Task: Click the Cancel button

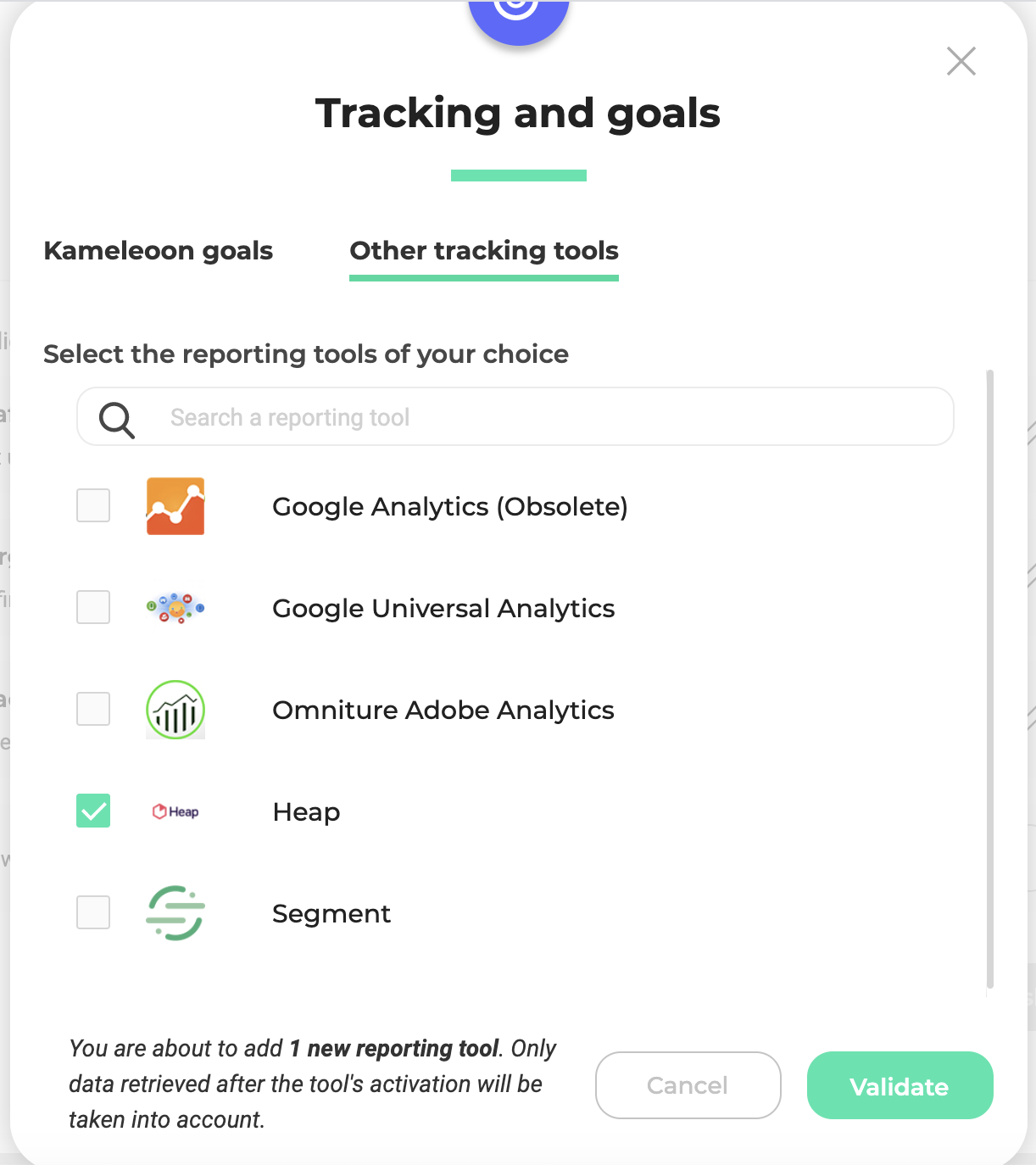Action: click(x=688, y=1085)
